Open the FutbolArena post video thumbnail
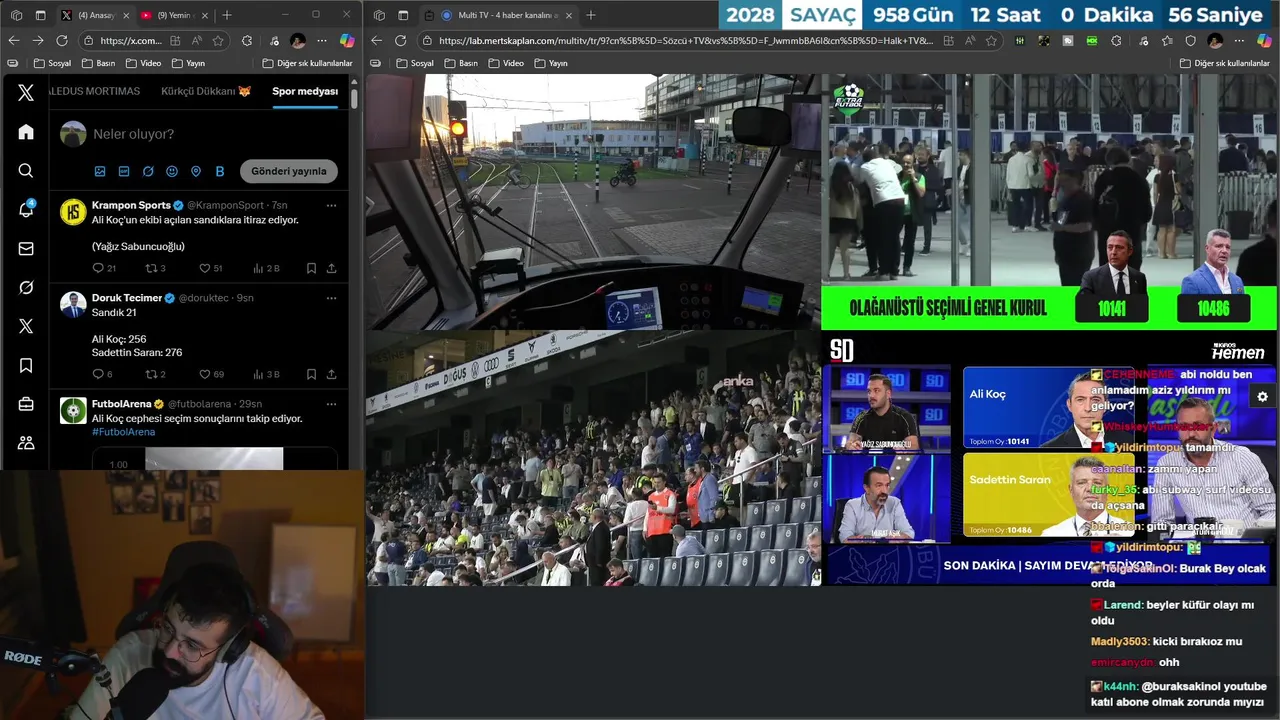Image resolution: width=1280 pixels, height=720 pixels. [x=214, y=459]
